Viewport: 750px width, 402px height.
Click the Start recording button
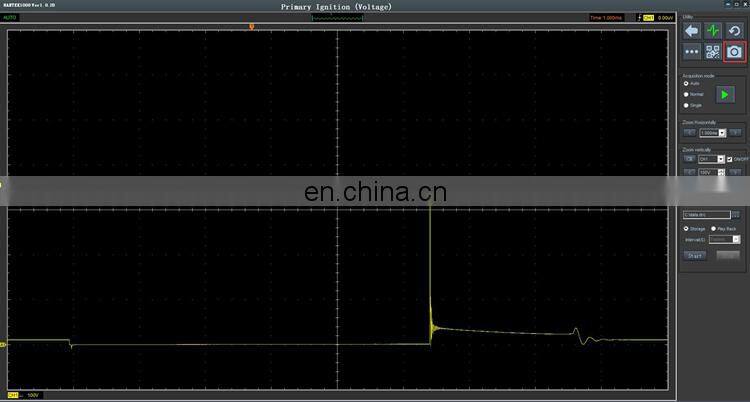[x=694, y=256]
